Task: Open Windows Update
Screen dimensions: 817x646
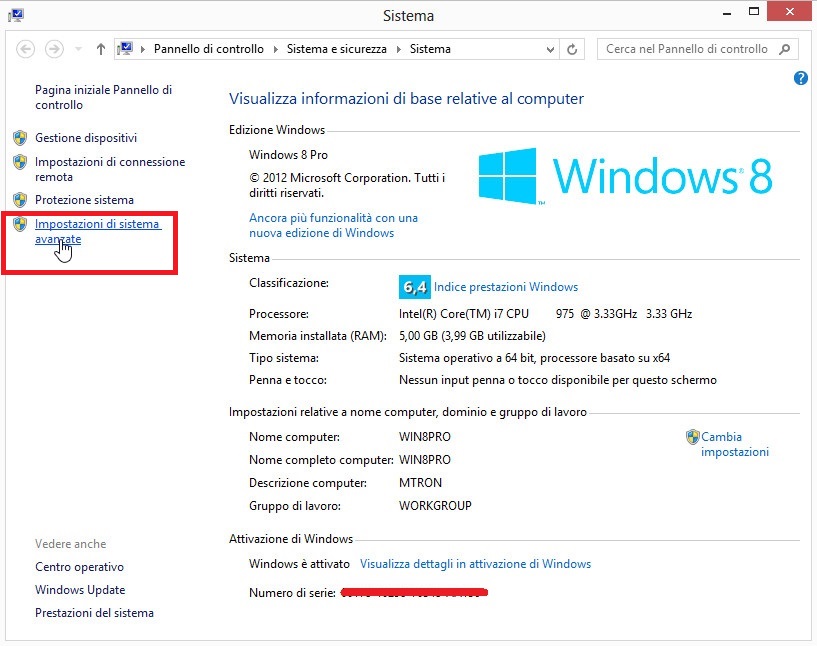Action: (80, 590)
